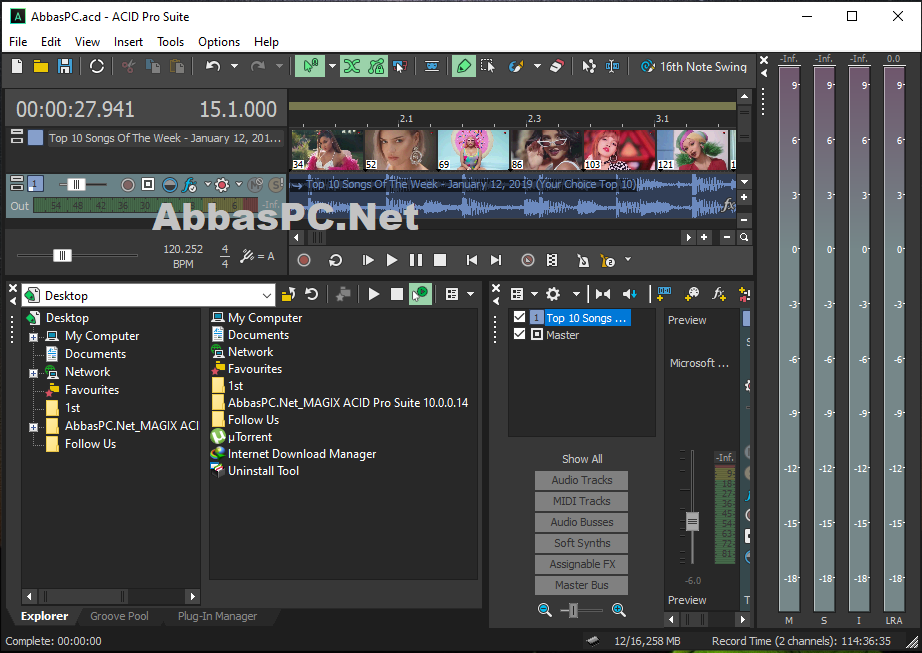The height and width of the screenshot is (653, 922).
Task: Start preview in Explorer toolbar
Action: pos(373,294)
